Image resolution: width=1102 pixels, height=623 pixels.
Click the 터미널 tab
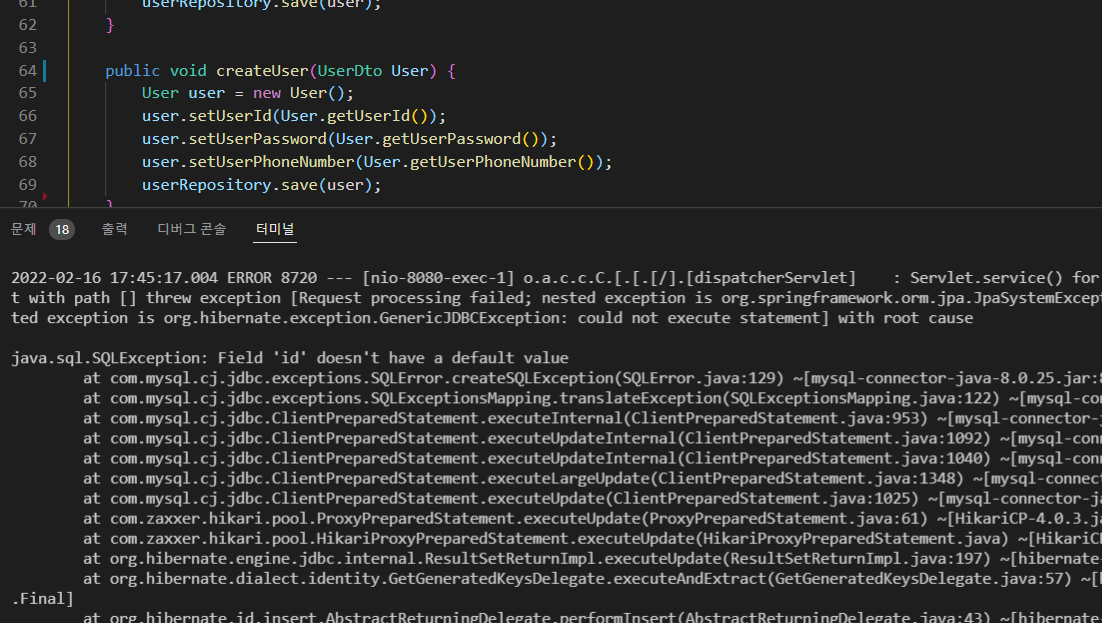[274, 228]
